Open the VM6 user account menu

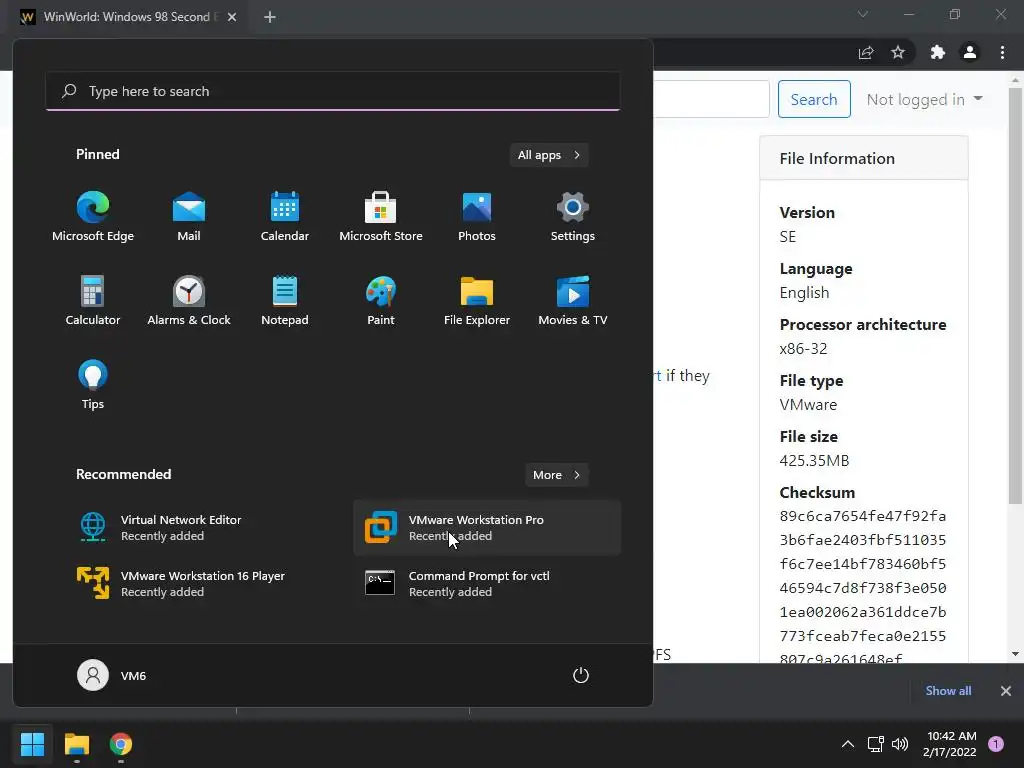(112, 675)
